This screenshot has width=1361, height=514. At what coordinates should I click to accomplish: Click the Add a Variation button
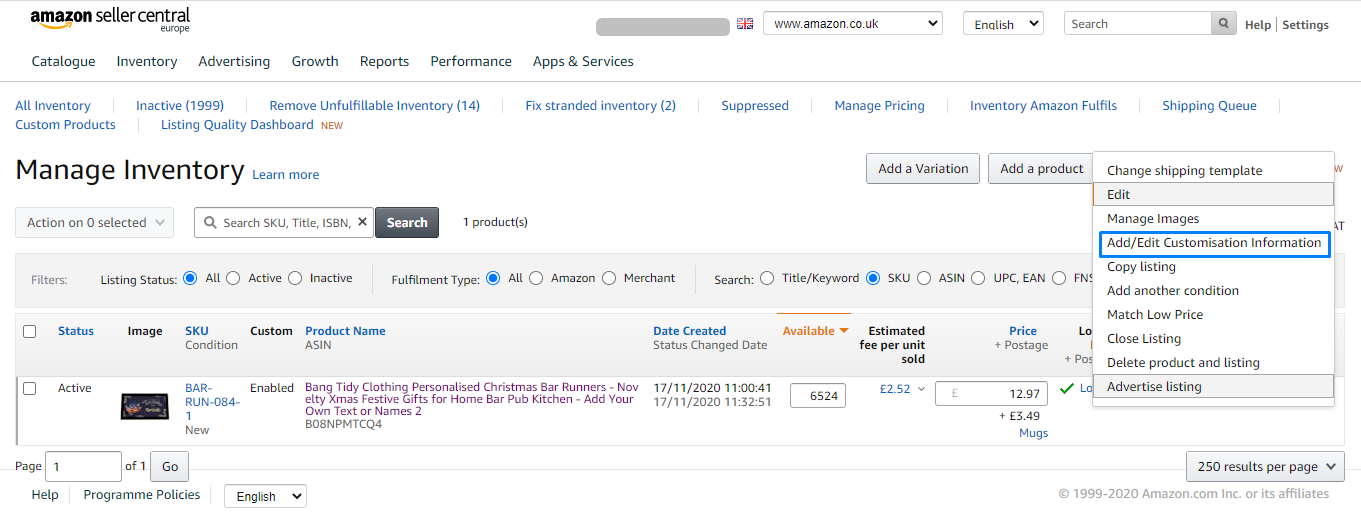tap(923, 169)
